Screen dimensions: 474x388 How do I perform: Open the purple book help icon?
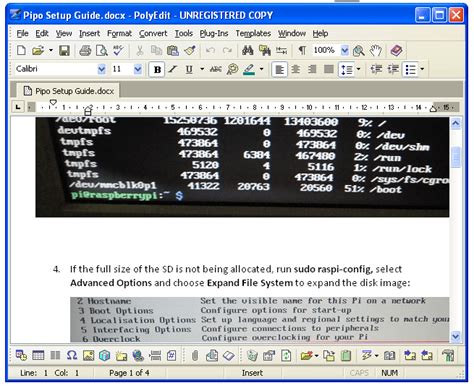click(x=396, y=51)
